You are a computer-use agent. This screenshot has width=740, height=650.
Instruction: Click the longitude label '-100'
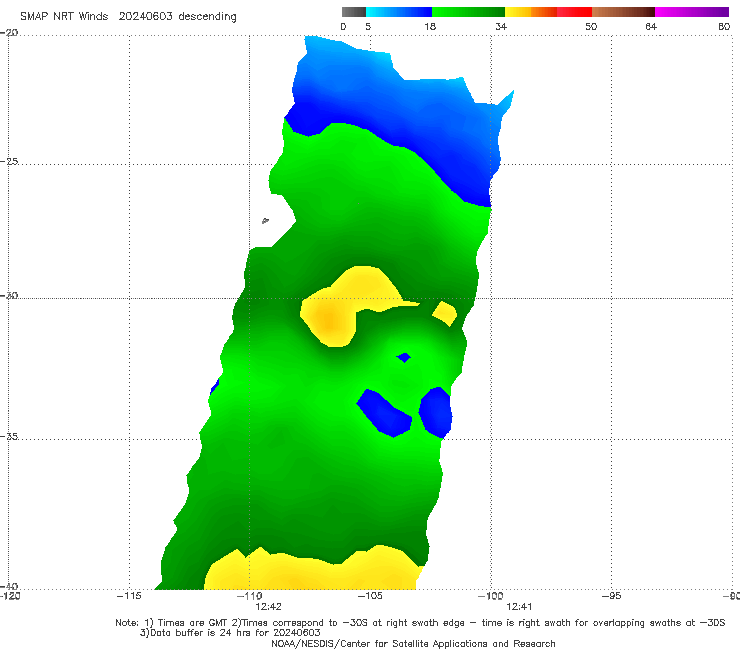[x=491, y=596]
